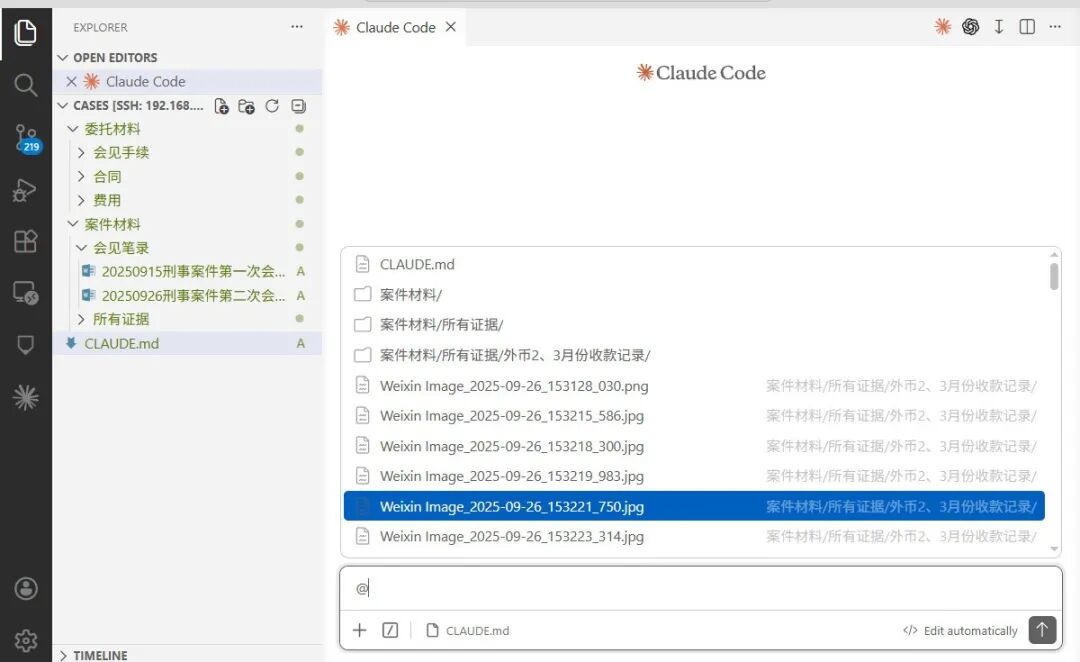Click the mention list scrollbar thumb
1080x662 pixels.
1054,276
